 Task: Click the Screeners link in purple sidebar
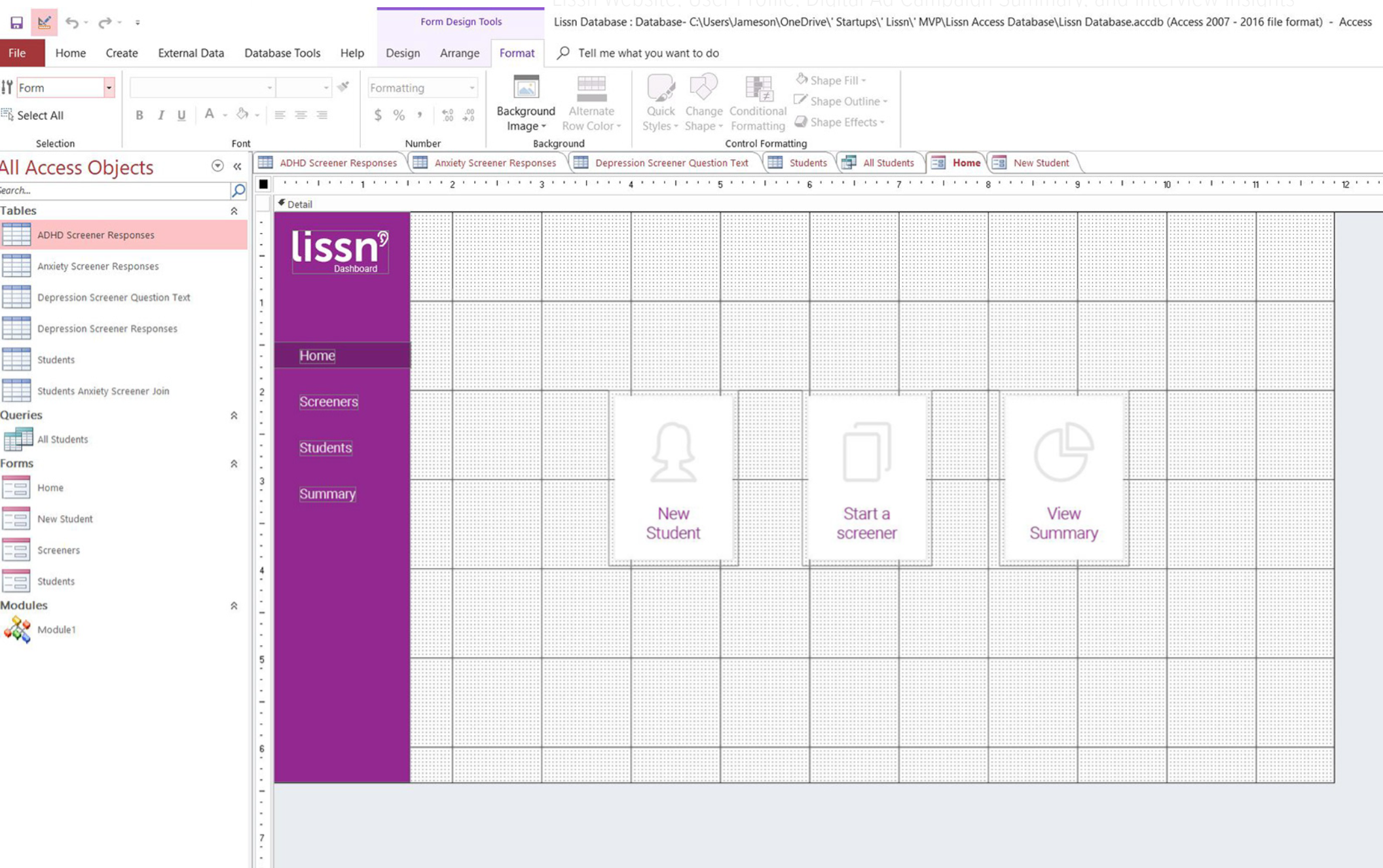[x=329, y=402]
